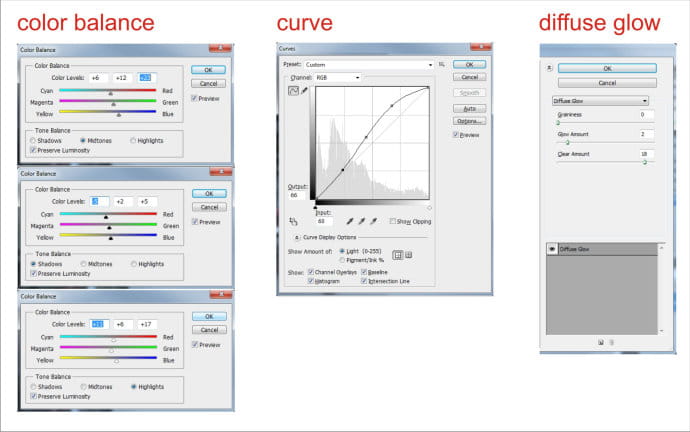690x432 pixels.
Task: Click the new effect layer icon
Action: tap(600, 342)
